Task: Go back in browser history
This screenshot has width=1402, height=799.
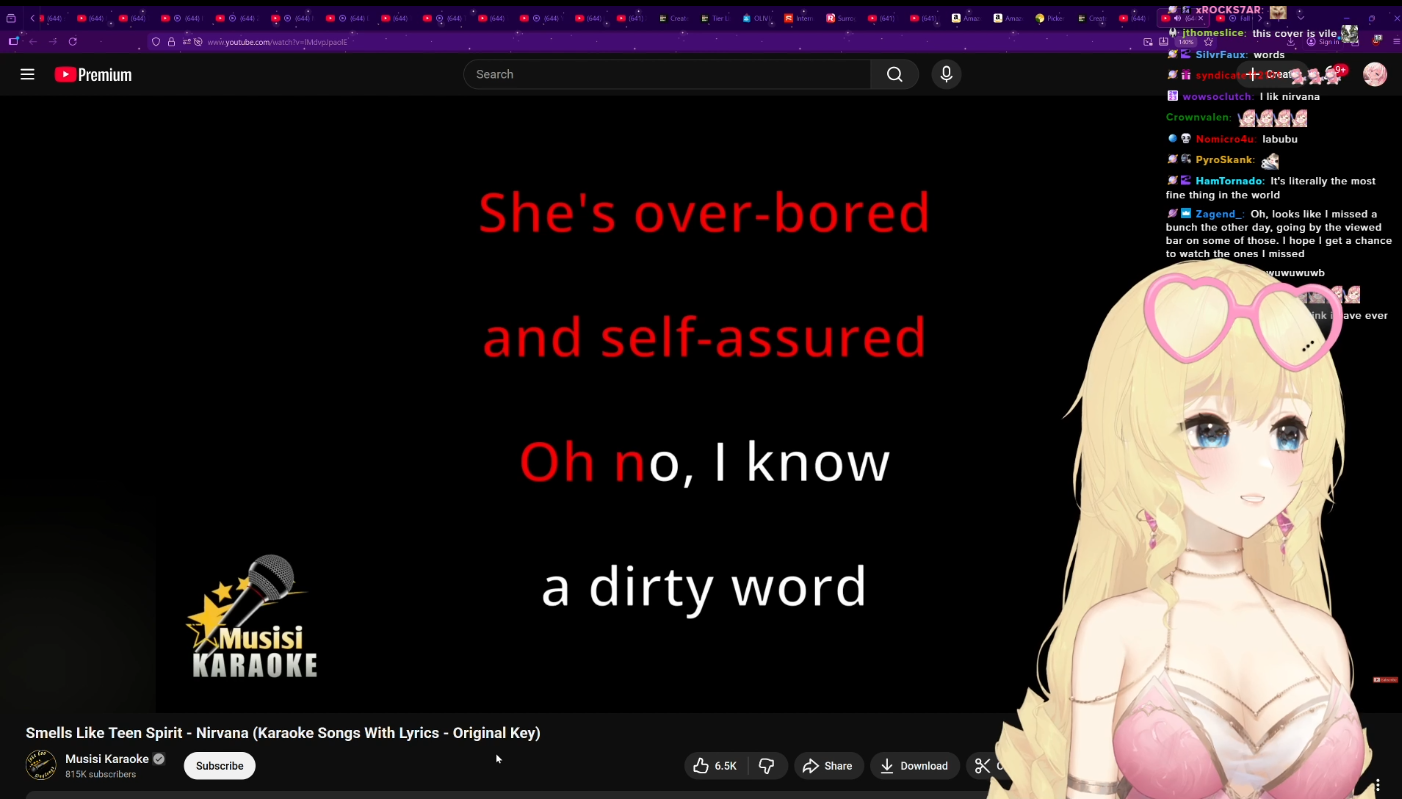Action: [x=33, y=42]
